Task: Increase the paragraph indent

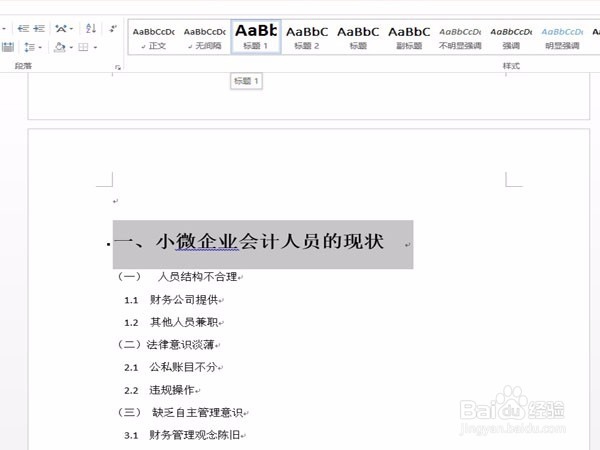Action: pyautogui.click(x=39, y=28)
